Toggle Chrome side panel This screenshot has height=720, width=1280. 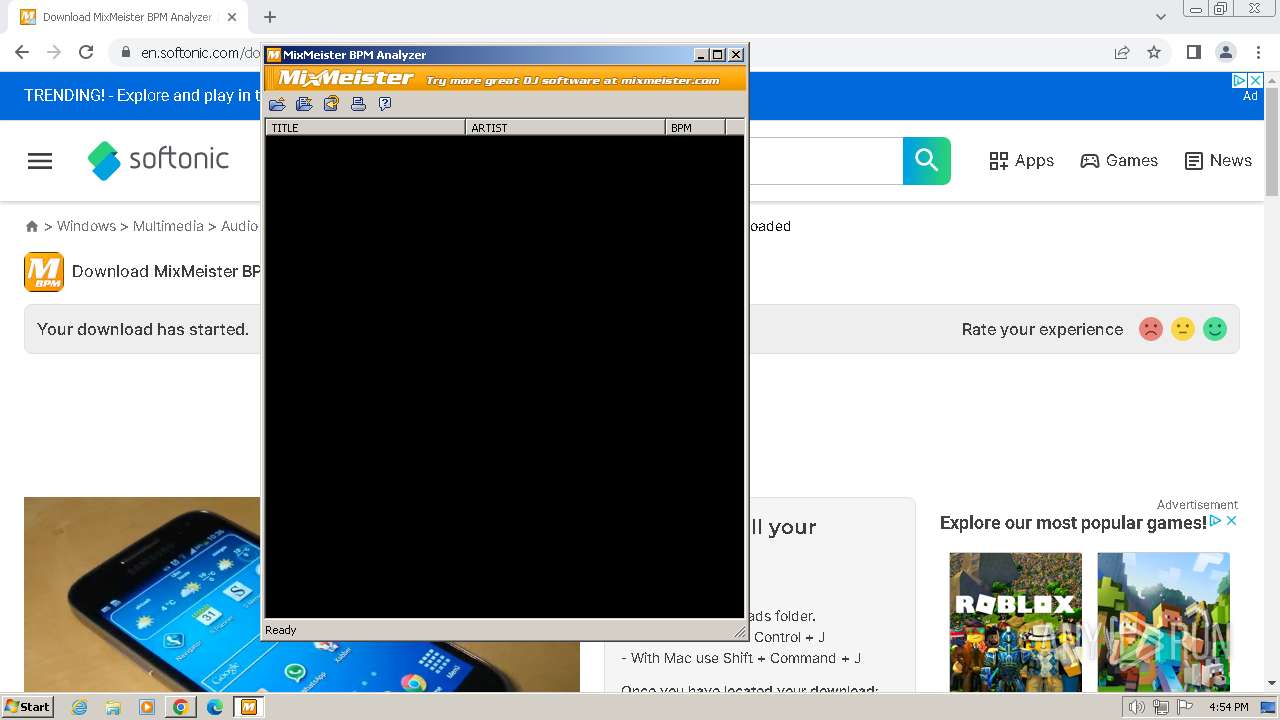coord(1194,52)
